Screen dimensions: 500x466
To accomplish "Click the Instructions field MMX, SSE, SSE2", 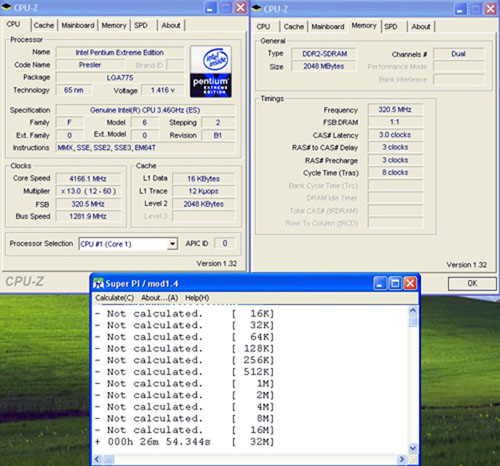I will click(x=145, y=148).
